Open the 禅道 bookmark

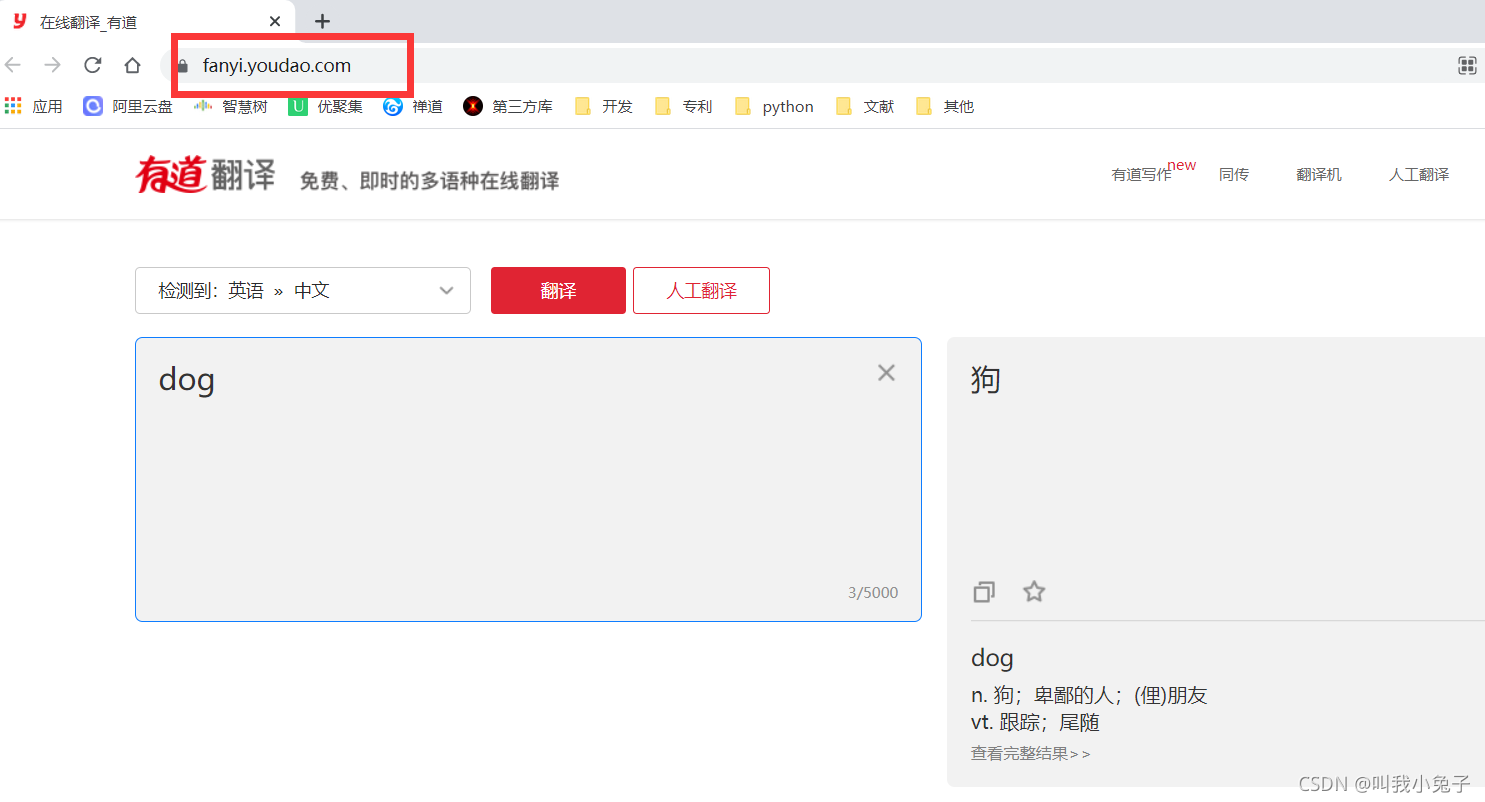(x=413, y=106)
